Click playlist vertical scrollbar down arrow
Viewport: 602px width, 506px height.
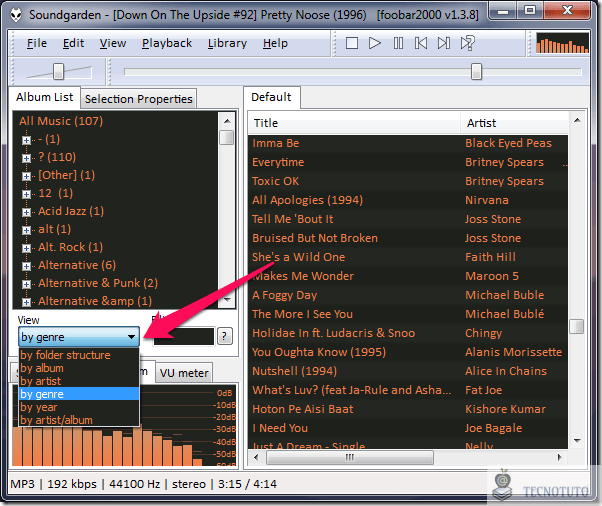[x=577, y=441]
